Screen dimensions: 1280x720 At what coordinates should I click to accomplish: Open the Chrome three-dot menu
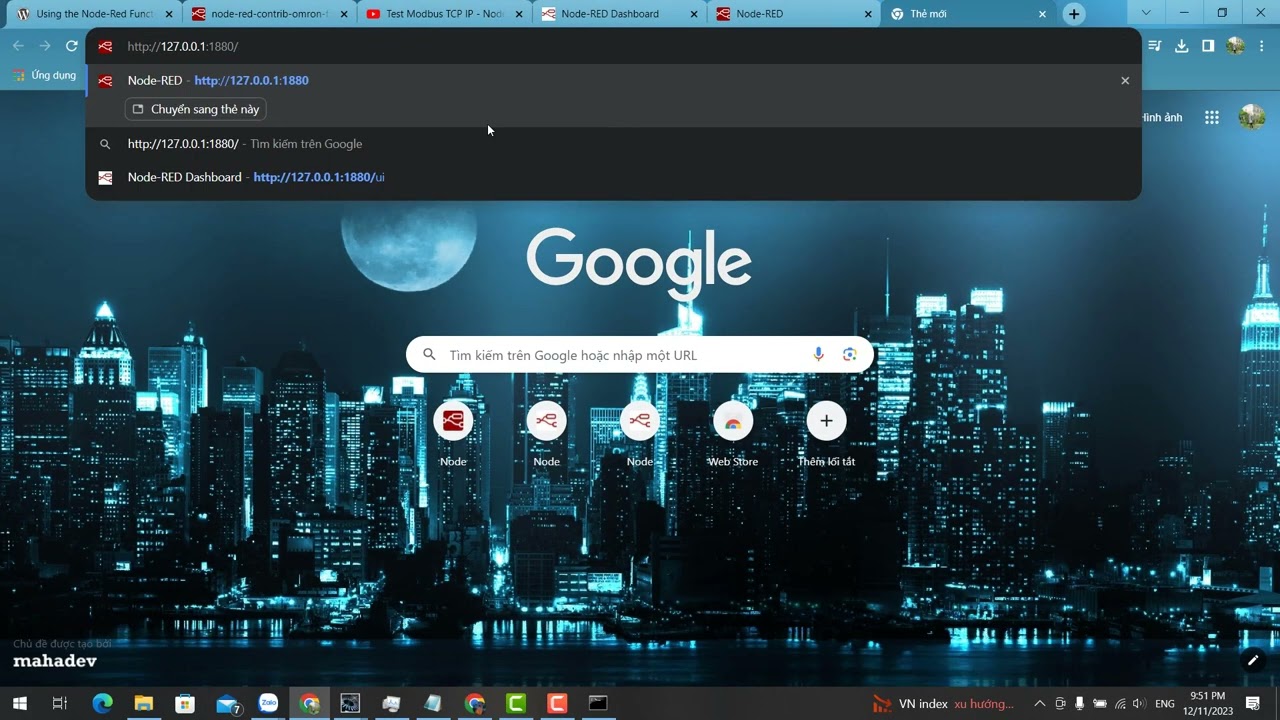[1261, 46]
